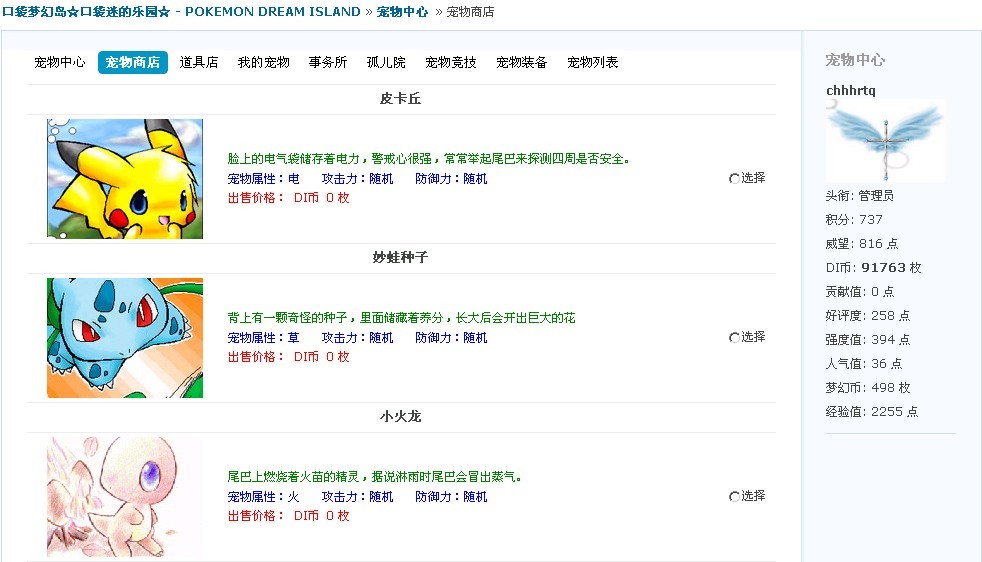Click the Bulbasaur pet picture
The image size is (982, 562).
[125, 338]
